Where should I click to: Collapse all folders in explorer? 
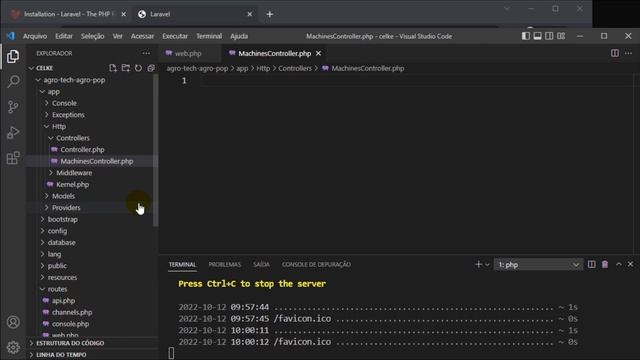[x=151, y=68]
